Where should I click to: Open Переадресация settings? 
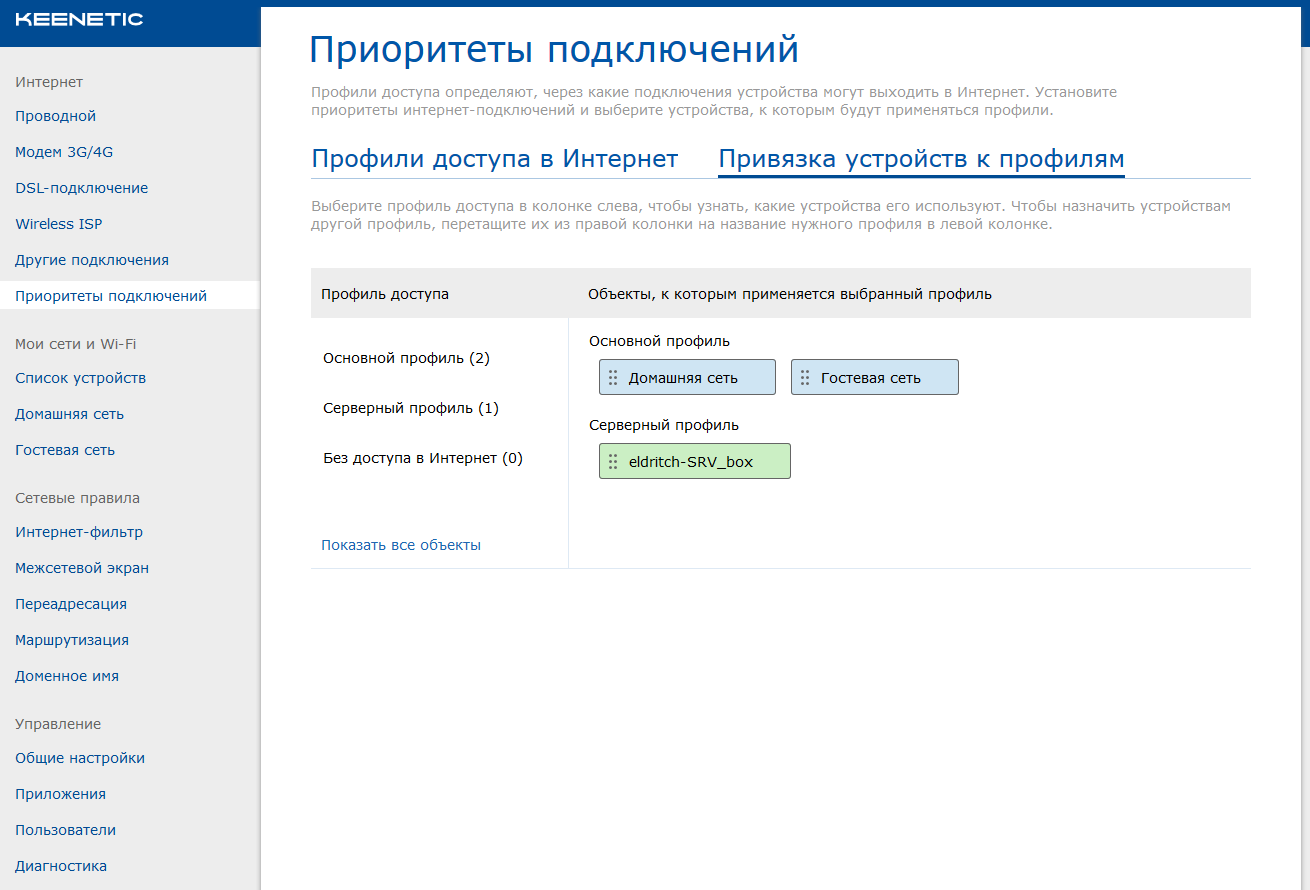(71, 604)
